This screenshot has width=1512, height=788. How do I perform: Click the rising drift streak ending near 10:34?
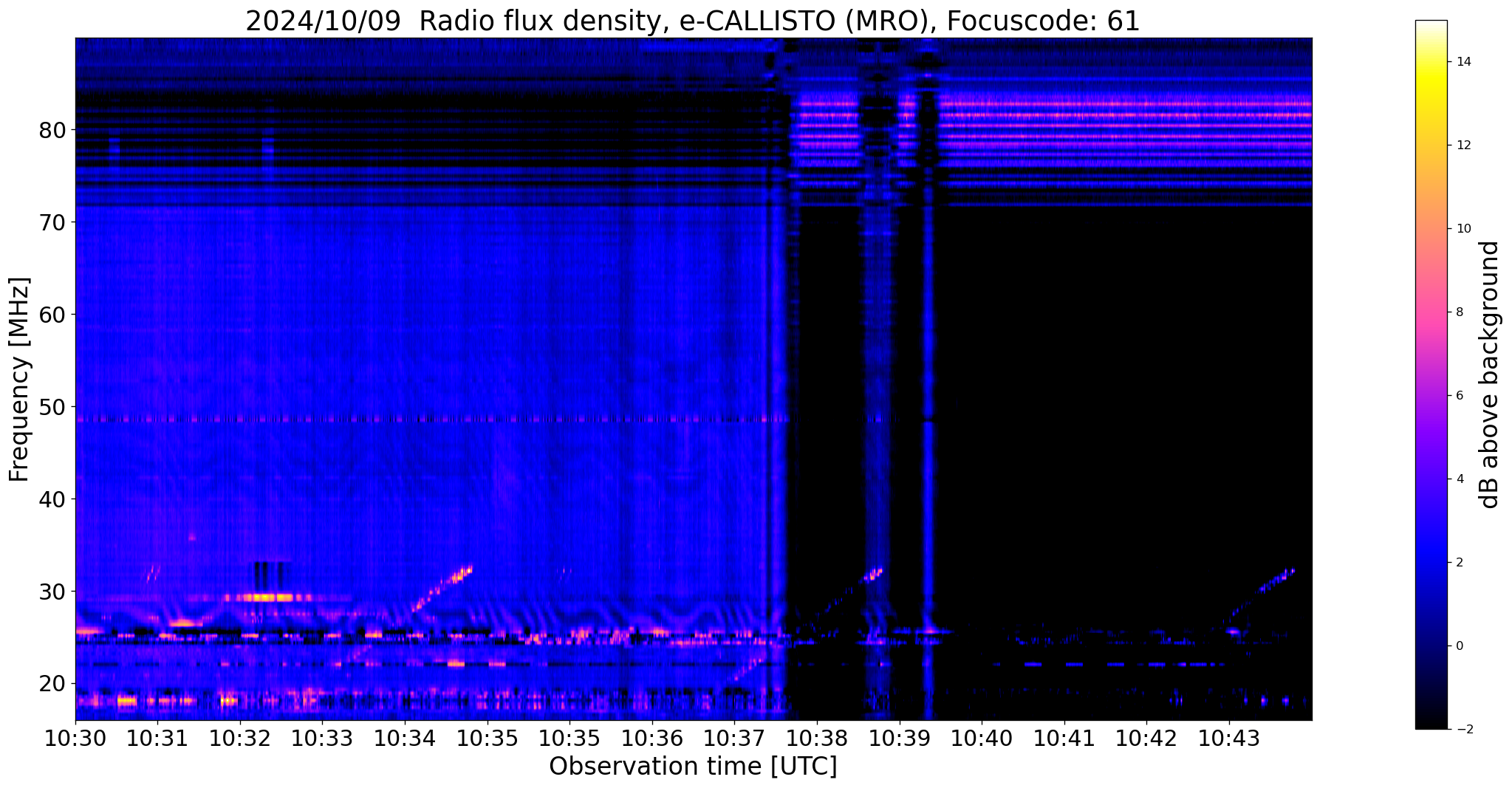(x=442, y=588)
